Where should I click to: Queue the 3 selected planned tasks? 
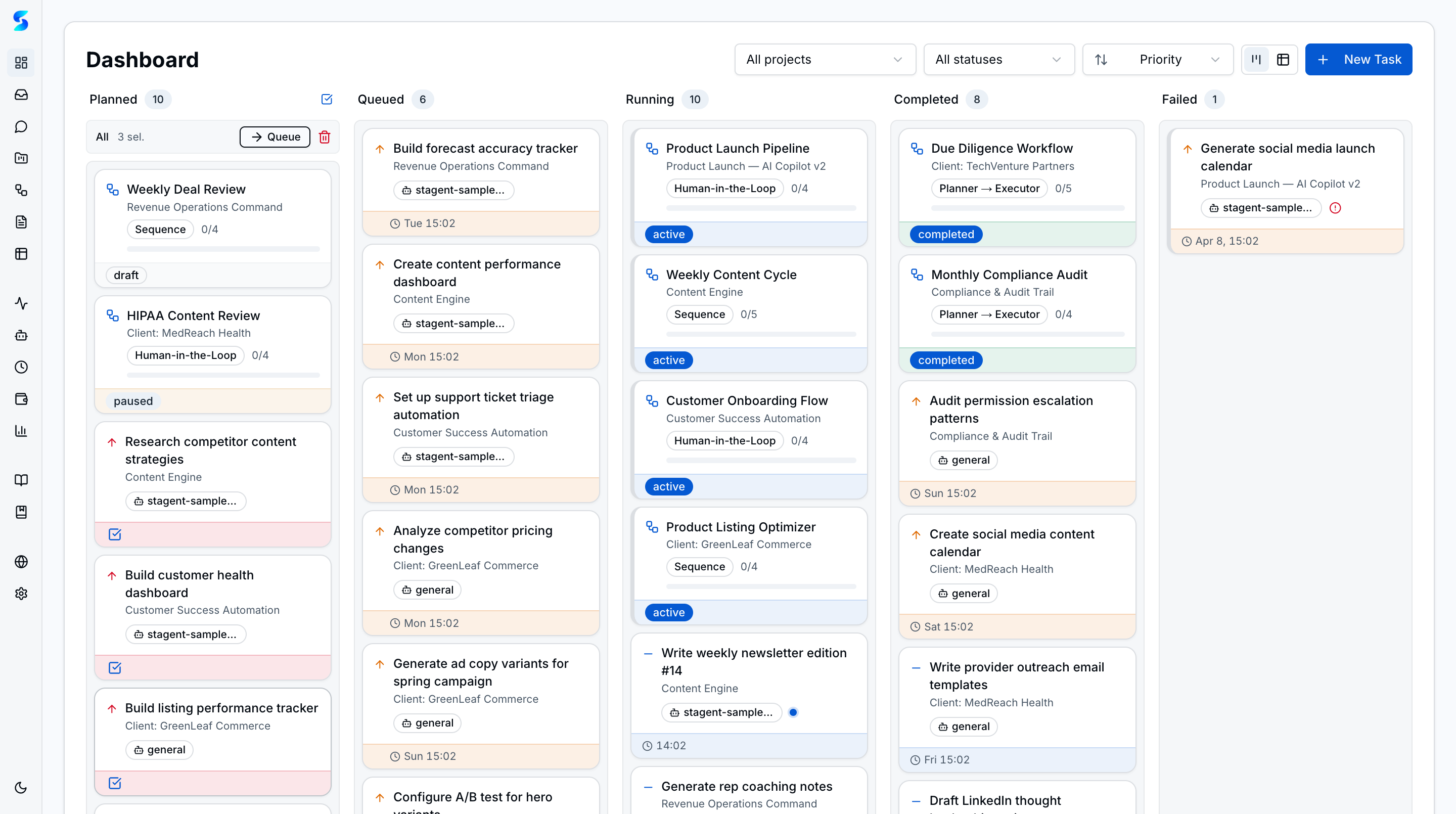(x=275, y=137)
